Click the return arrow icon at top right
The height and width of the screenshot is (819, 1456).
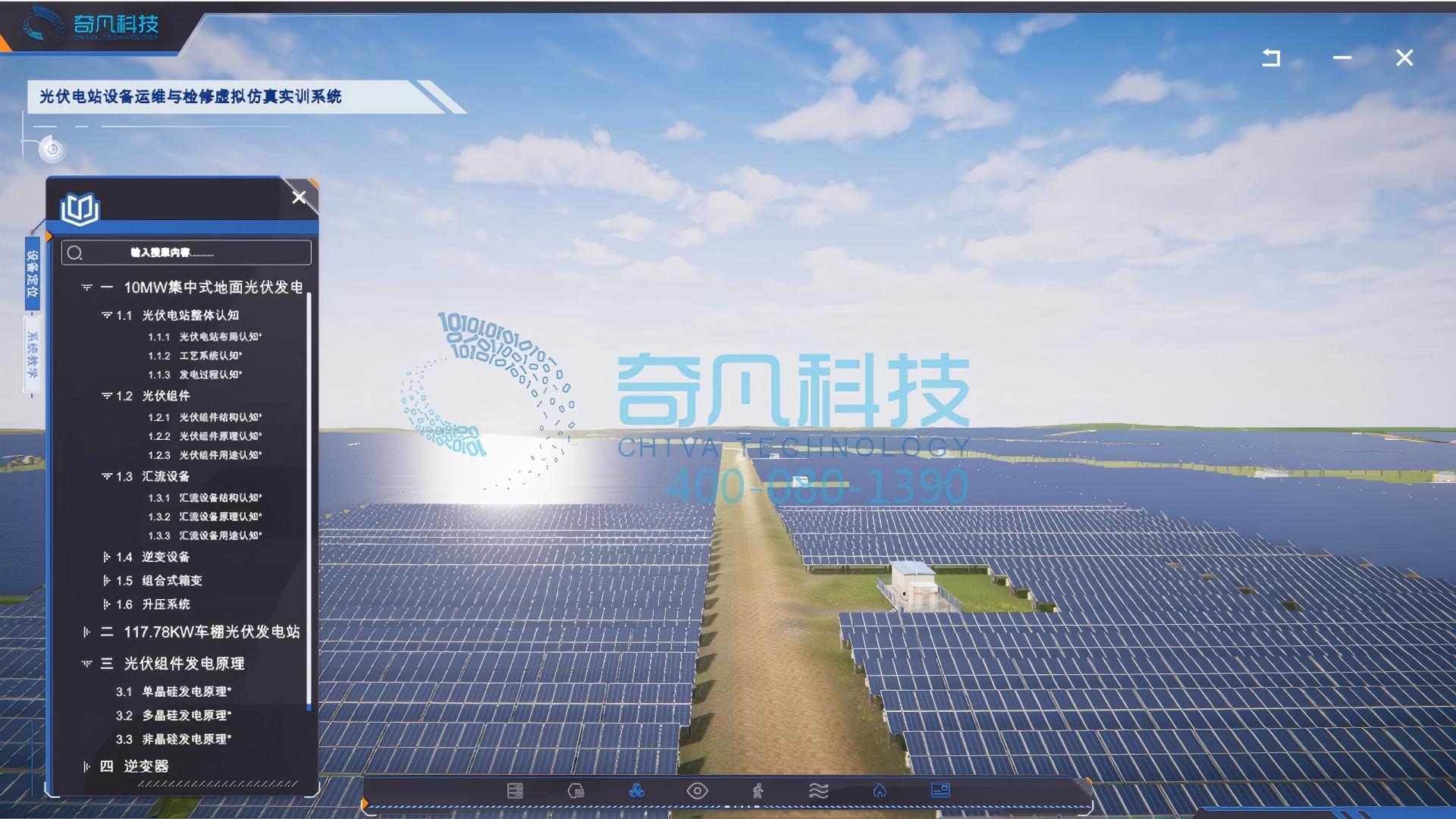coord(1271,58)
